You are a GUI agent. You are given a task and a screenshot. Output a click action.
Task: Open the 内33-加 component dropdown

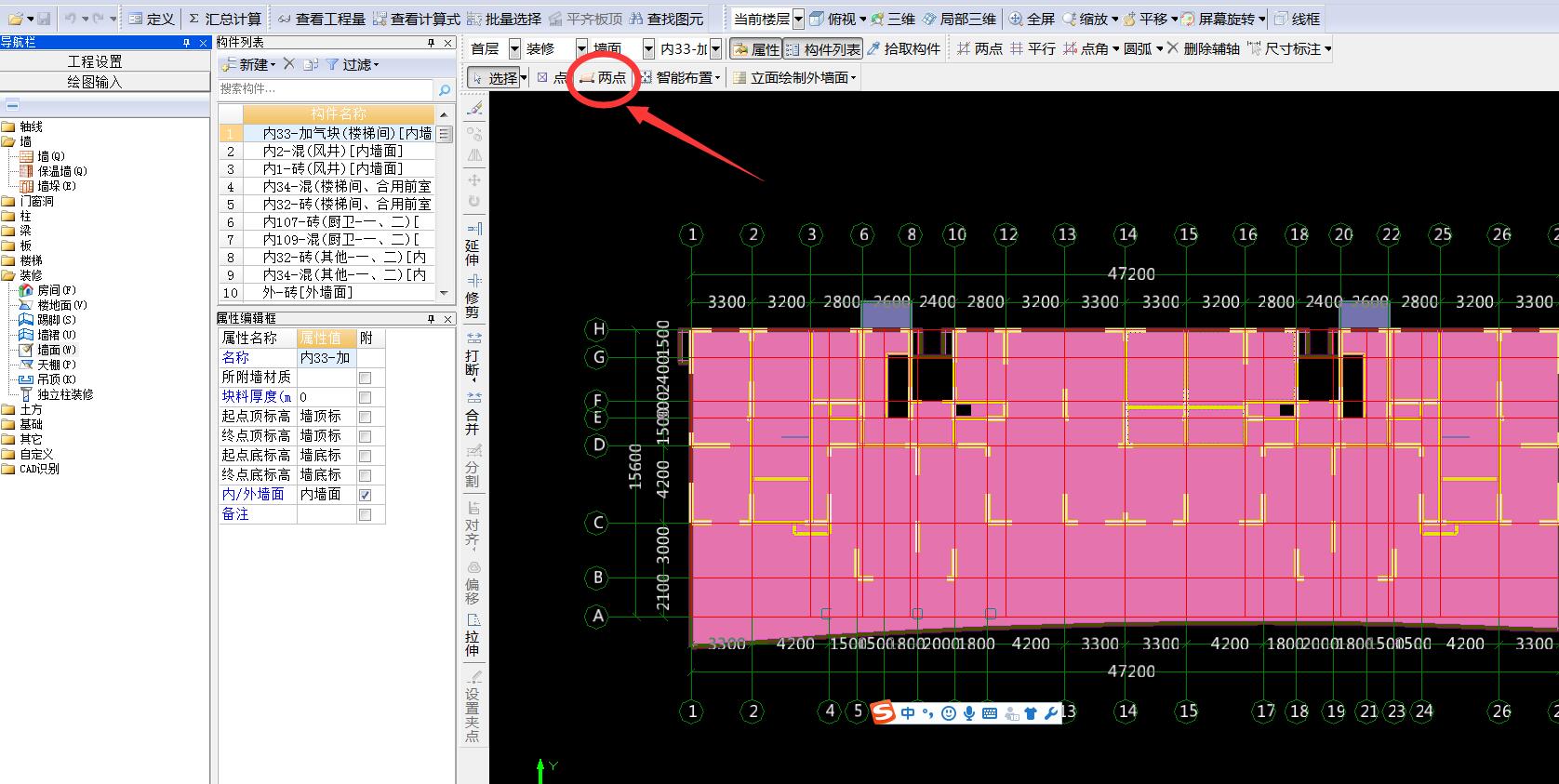pos(715,48)
